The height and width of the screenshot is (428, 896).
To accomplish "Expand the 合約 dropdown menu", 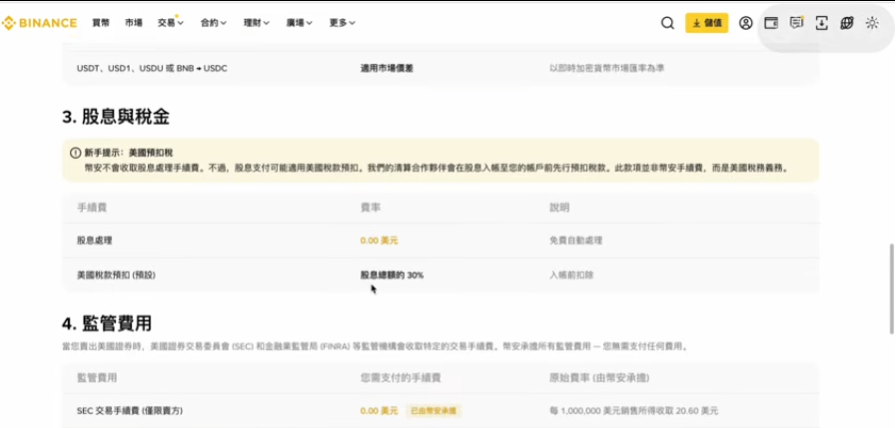I will pyautogui.click(x=214, y=23).
